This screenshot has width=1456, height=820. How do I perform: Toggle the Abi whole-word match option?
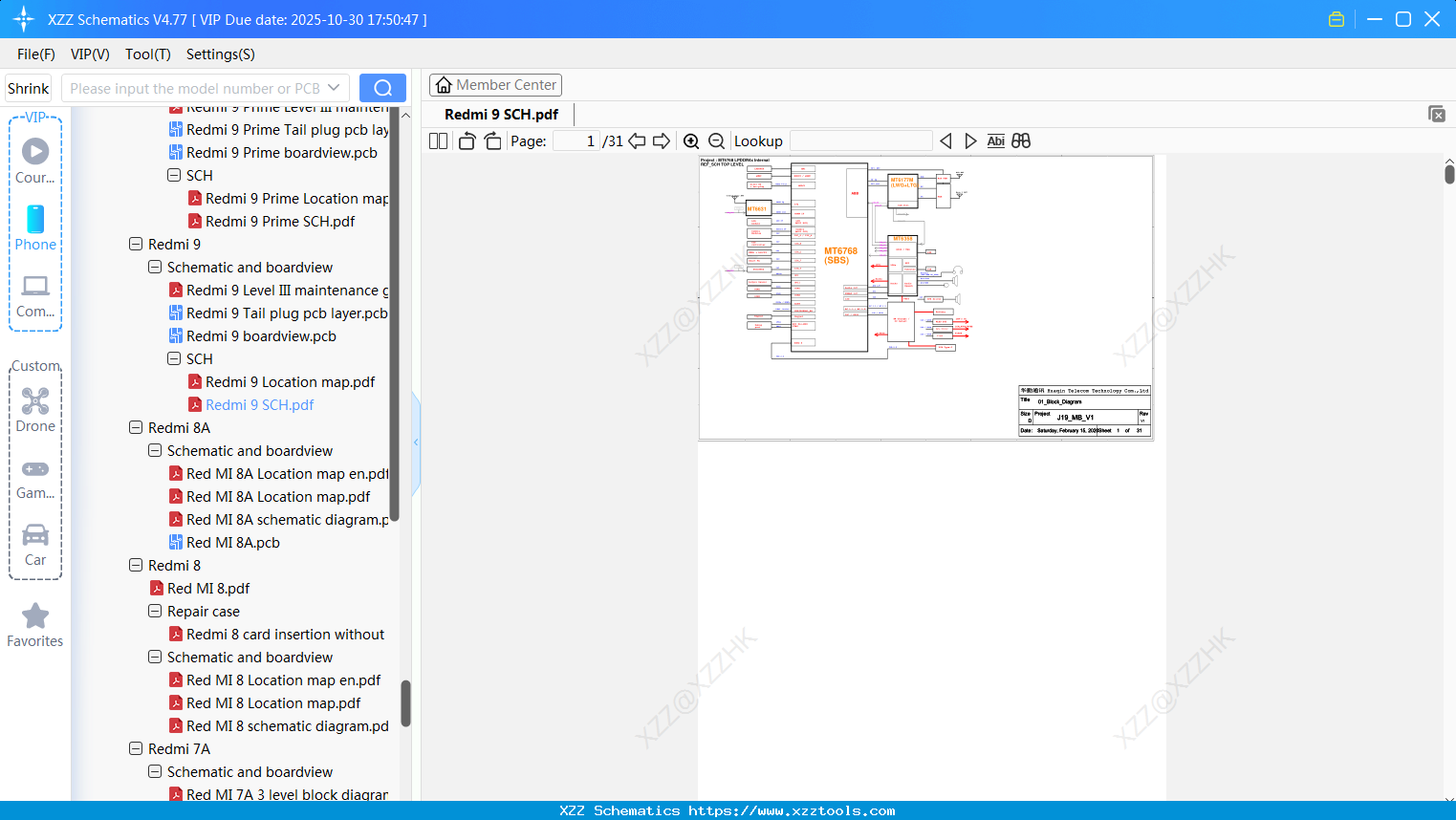point(995,141)
